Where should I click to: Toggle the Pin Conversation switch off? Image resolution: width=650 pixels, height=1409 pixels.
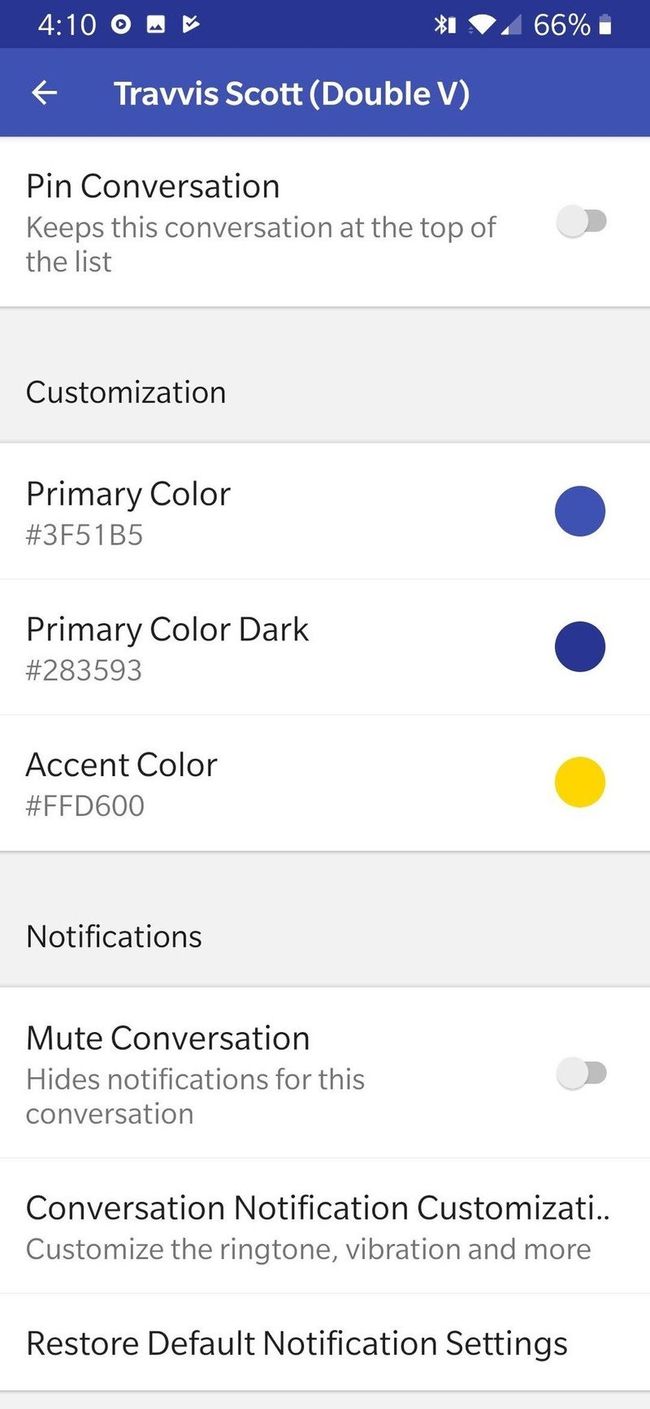point(584,220)
